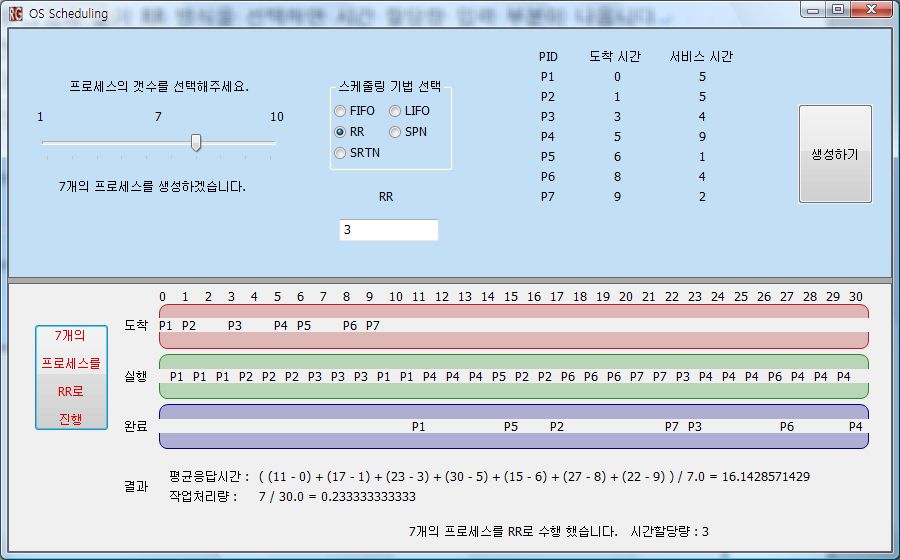The width and height of the screenshot is (900, 560).
Task: Click the '스케줄링 기법 선택' group title
Action: [390, 87]
